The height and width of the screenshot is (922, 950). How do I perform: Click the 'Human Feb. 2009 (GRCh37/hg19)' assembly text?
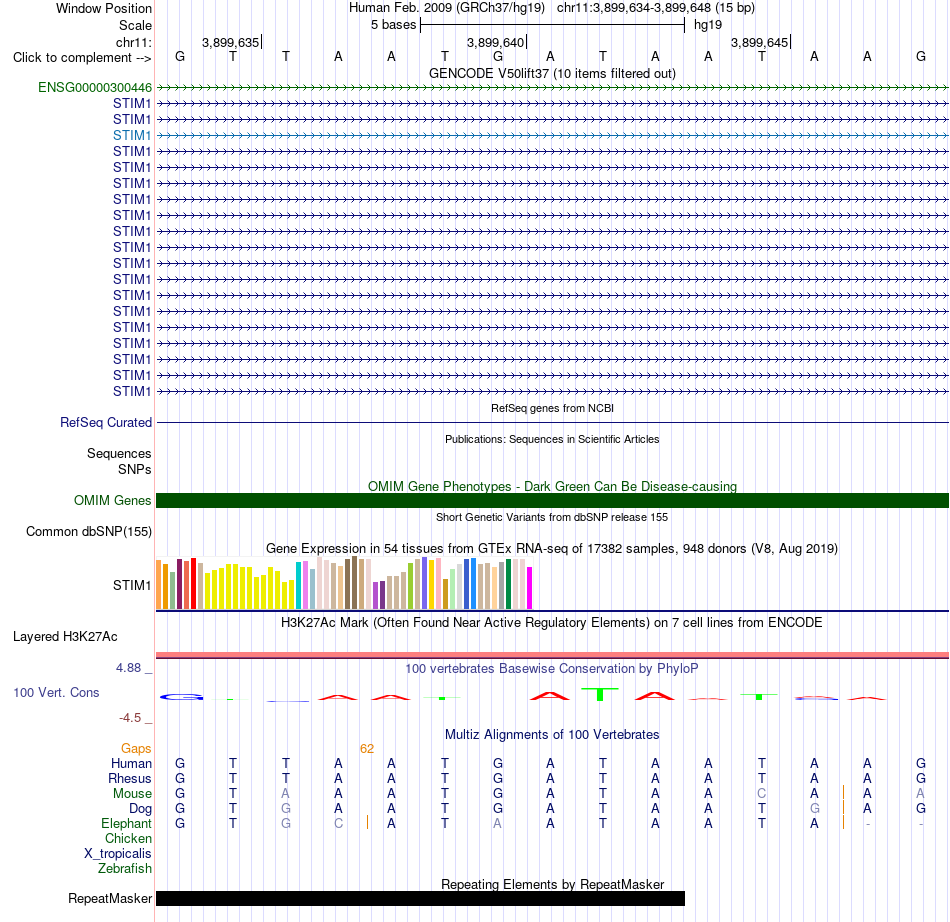coord(447,8)
